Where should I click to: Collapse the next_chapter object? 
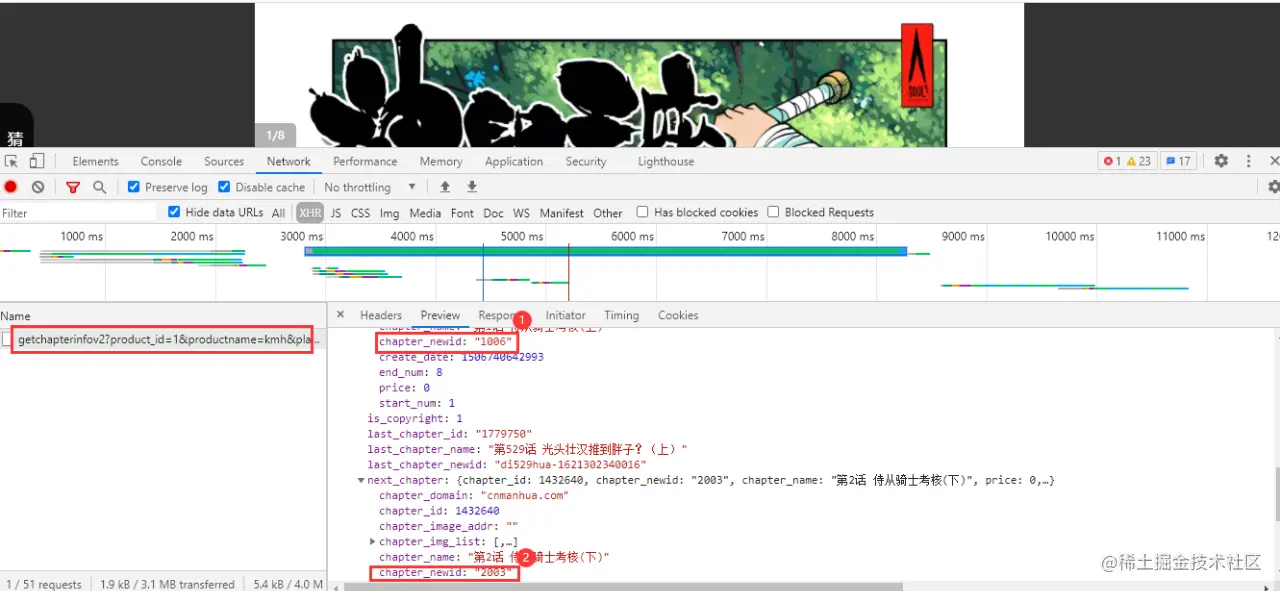click(362, 480)
